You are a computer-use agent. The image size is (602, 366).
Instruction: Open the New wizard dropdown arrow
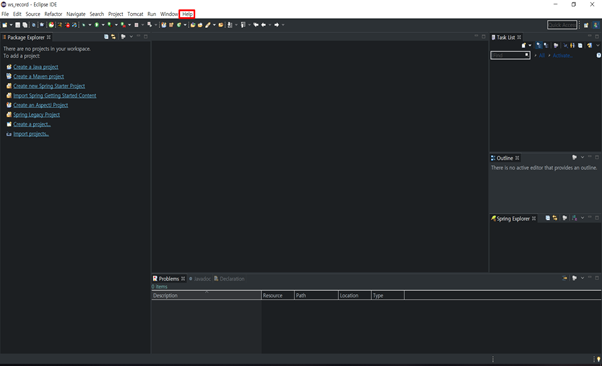(x=11, y=25)
